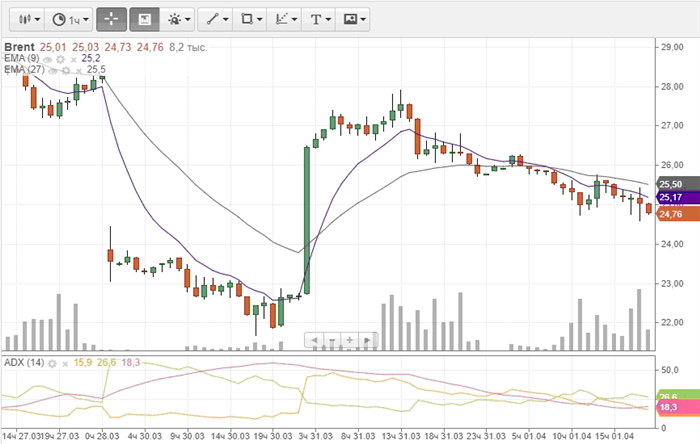Open ADX (14) settings gear
Viewport: 700px width, 444px height.
tap(52, 364)
